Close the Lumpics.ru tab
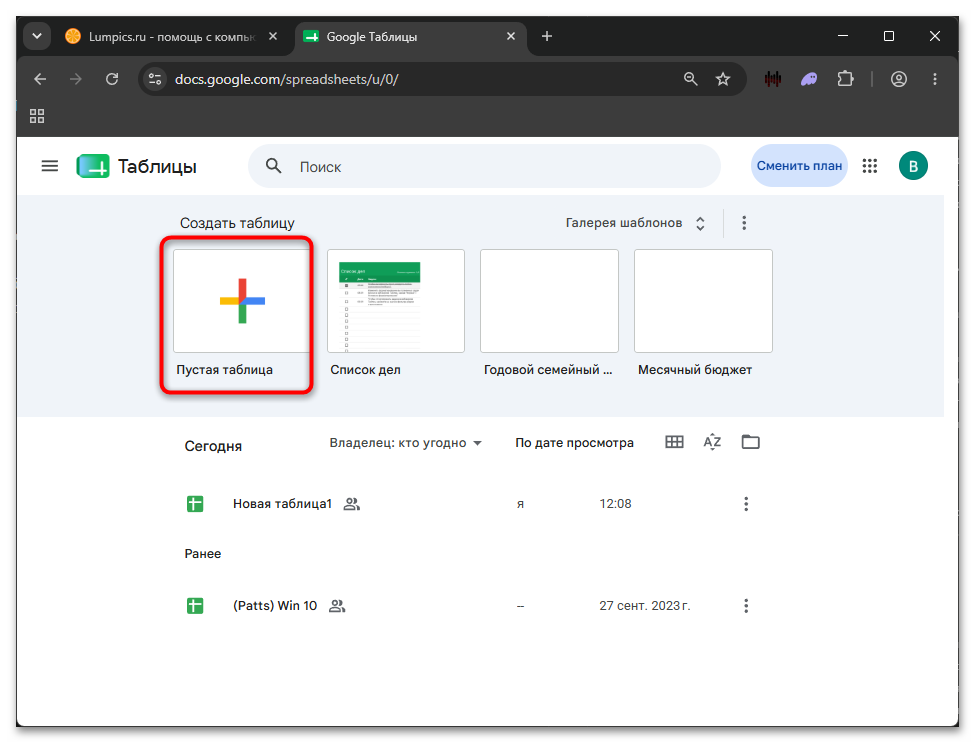 point(272,37)
